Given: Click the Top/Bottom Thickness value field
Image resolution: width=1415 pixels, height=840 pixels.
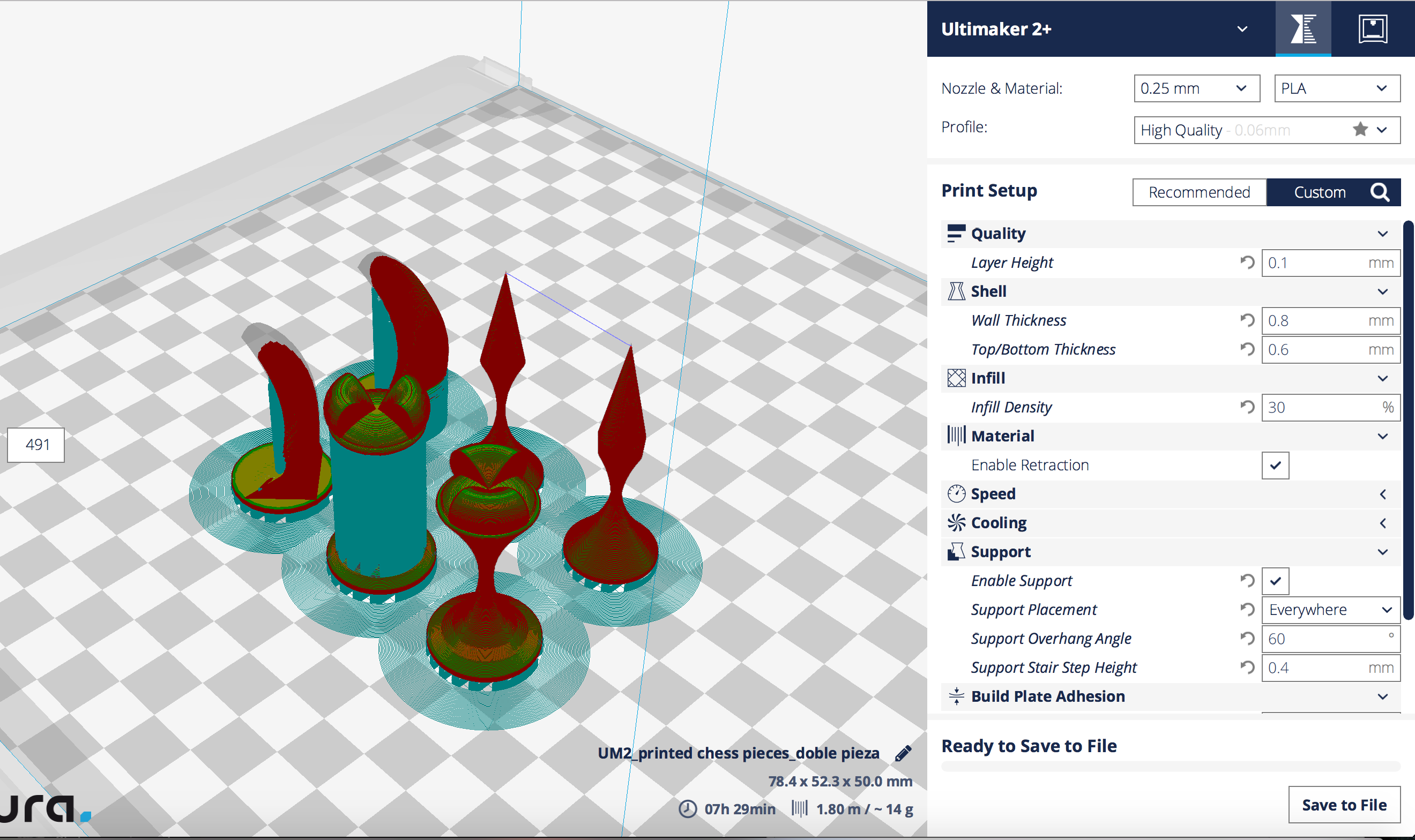Looking at the screenshot, I should tap(1331, 349).
